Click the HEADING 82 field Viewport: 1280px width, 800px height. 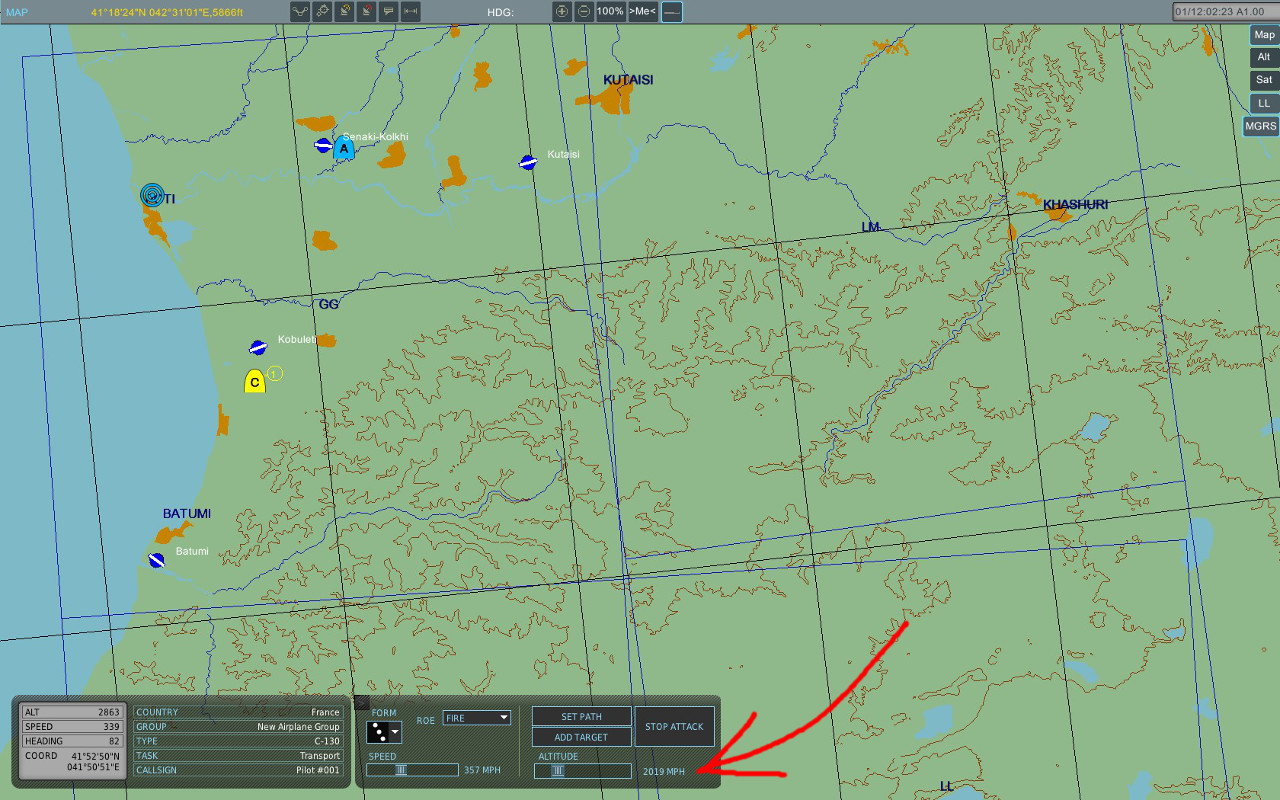click(x=72, y=741)
